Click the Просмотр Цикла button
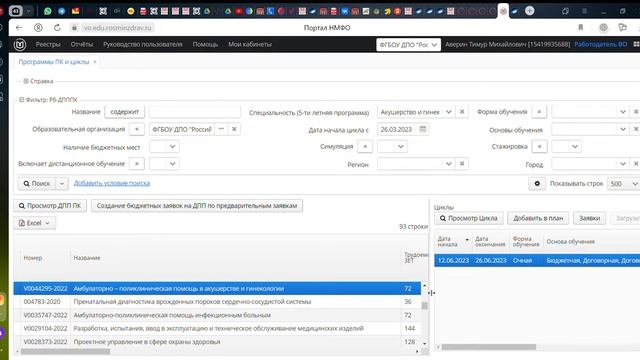The width and height of the screenshot is (640, 360). click(x=469, y=218)
